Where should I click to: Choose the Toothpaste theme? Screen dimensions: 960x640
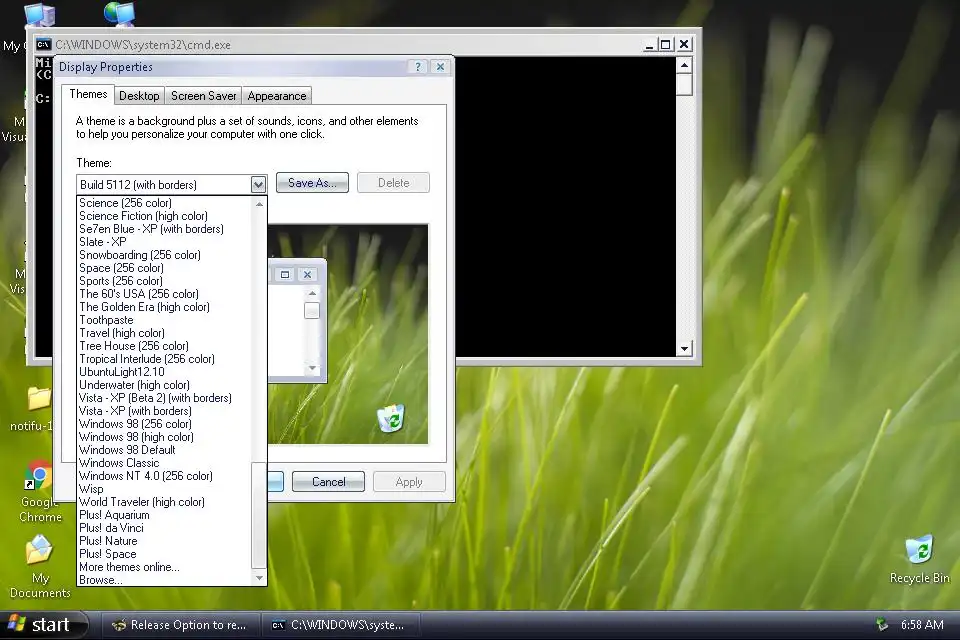pos(164,320)
